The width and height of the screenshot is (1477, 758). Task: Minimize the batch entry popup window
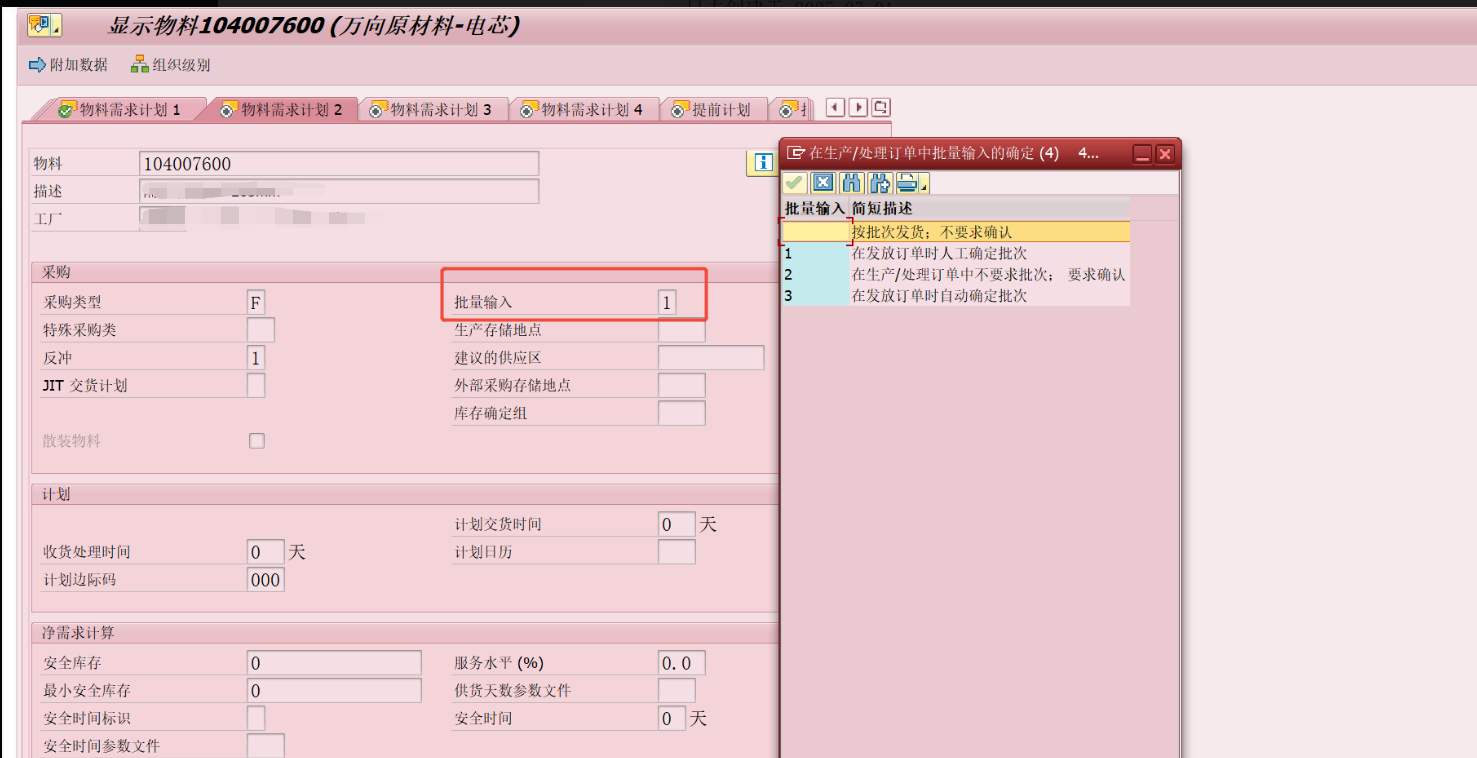click(1141, 154)
